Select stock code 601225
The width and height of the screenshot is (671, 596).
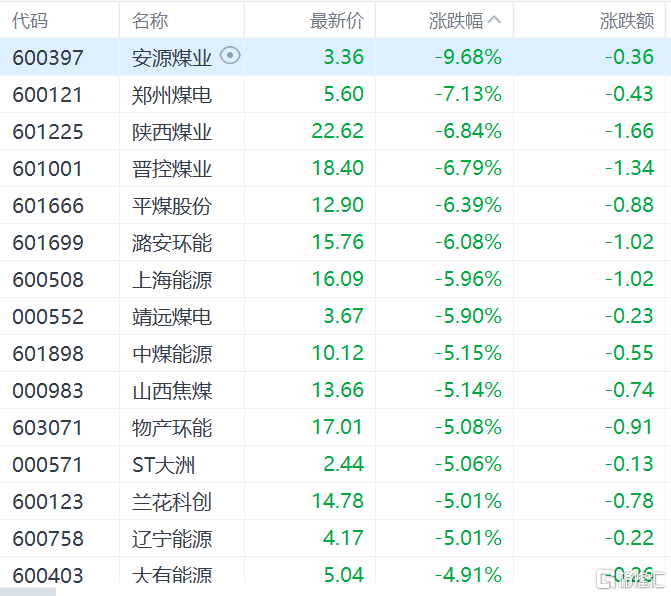[48, 132]
